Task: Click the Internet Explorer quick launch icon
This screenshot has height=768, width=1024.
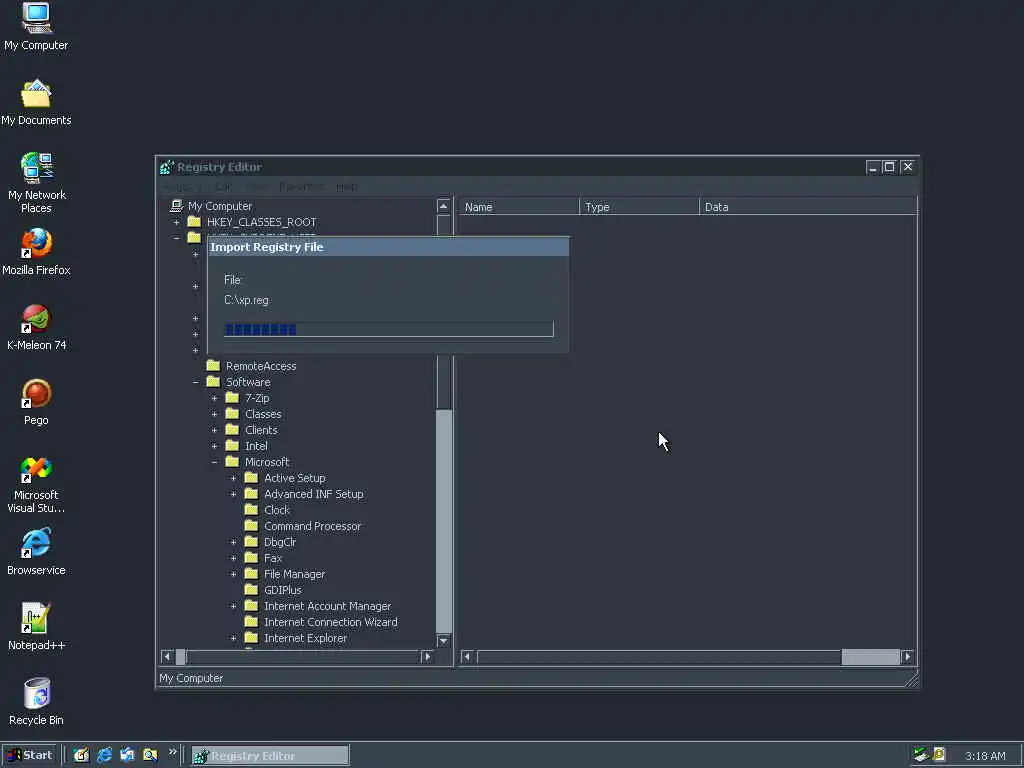Action: [104, 755]
